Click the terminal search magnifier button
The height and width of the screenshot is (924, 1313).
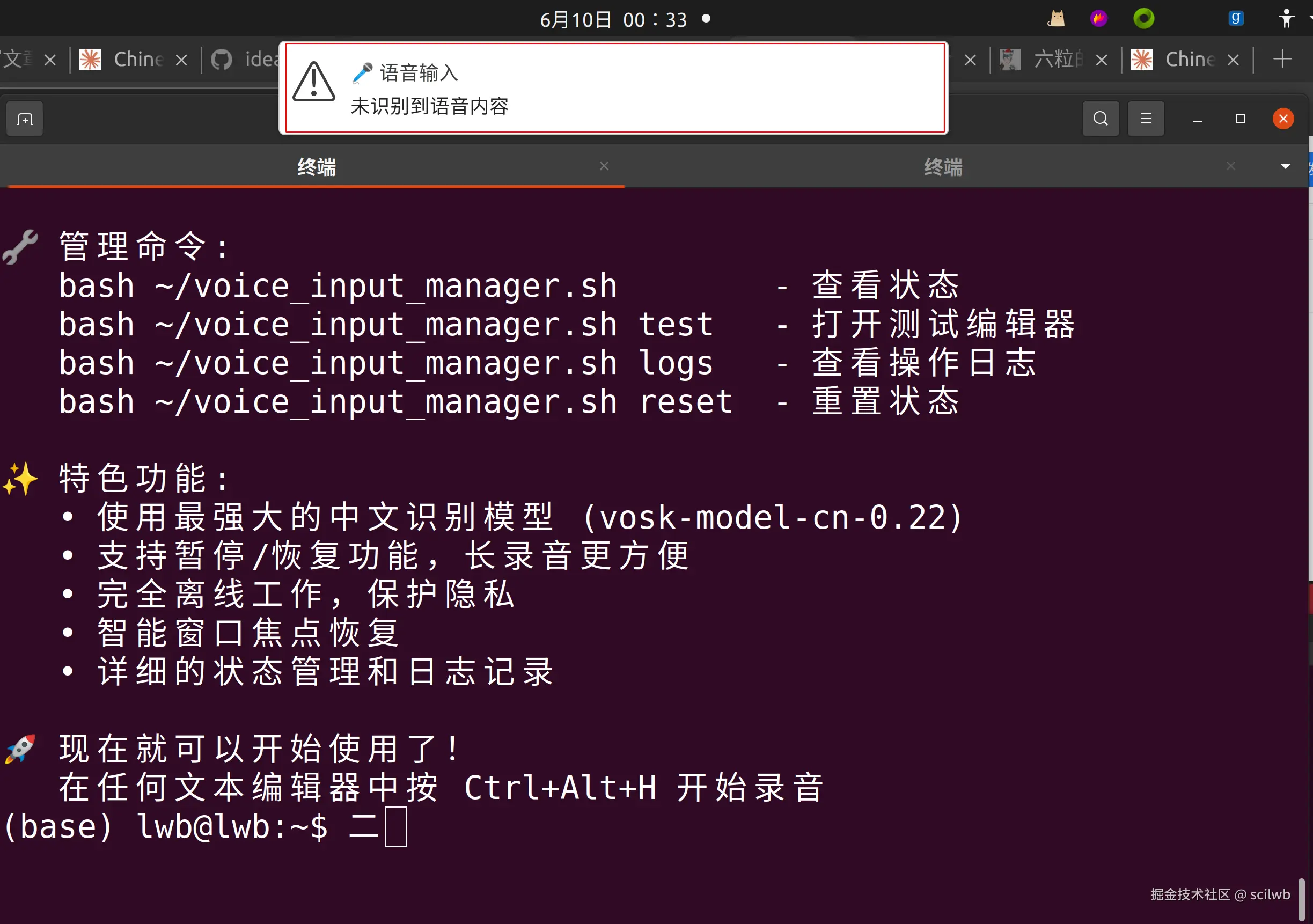tap(1101, 119)
